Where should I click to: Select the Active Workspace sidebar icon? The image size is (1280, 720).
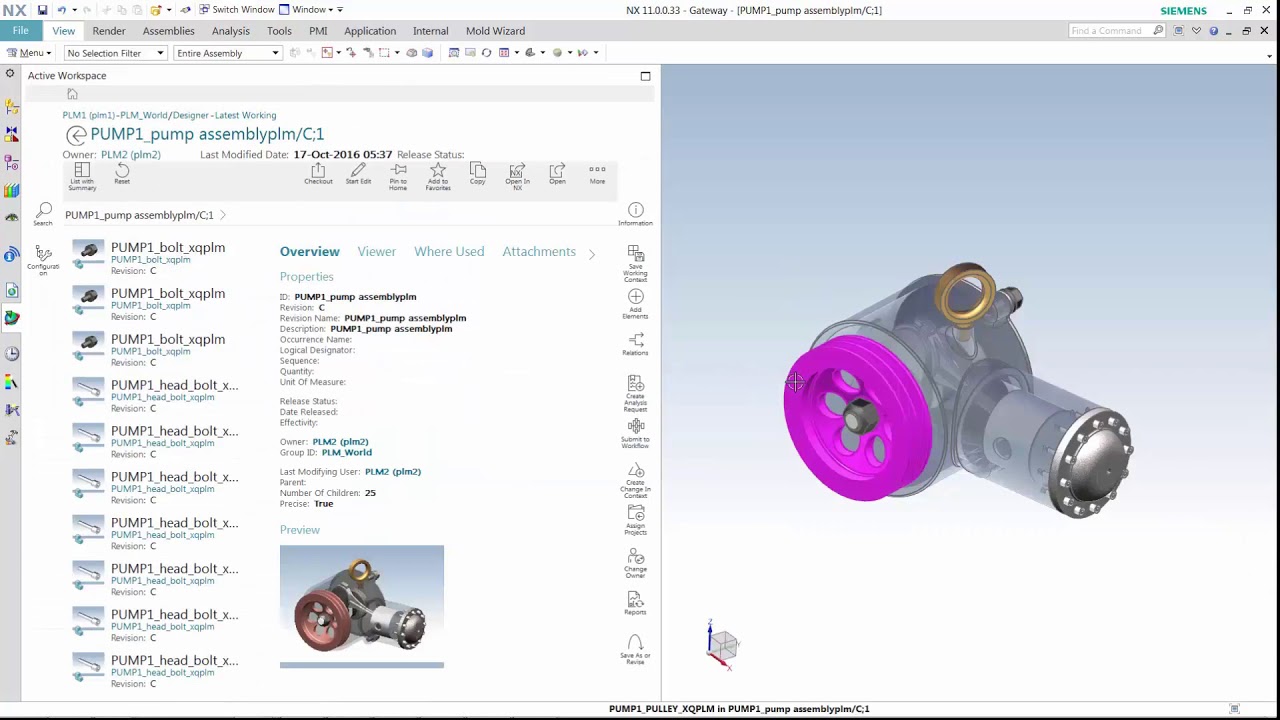[x=11, y=318]
